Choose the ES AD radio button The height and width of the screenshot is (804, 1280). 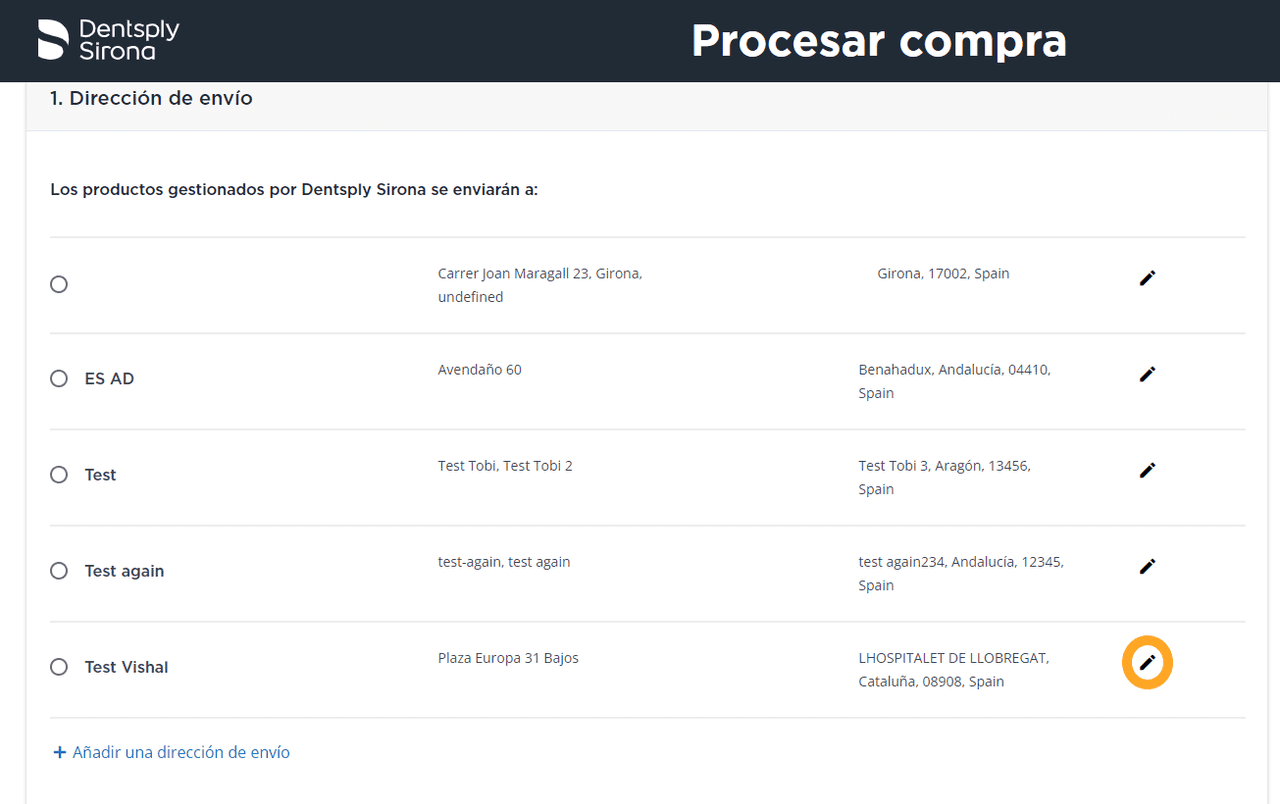(59, 379)
